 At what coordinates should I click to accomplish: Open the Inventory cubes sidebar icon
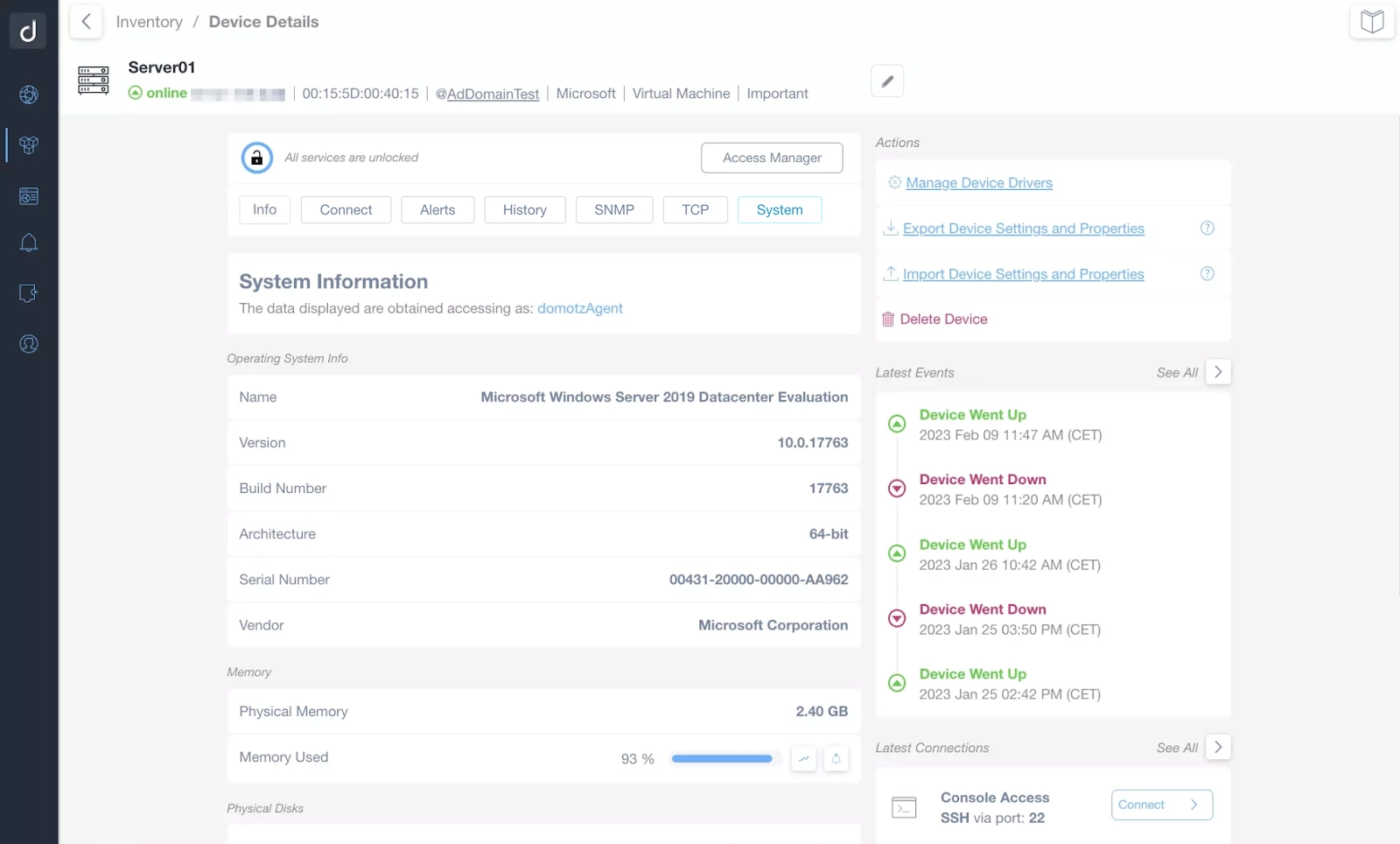tap(29, 144)
